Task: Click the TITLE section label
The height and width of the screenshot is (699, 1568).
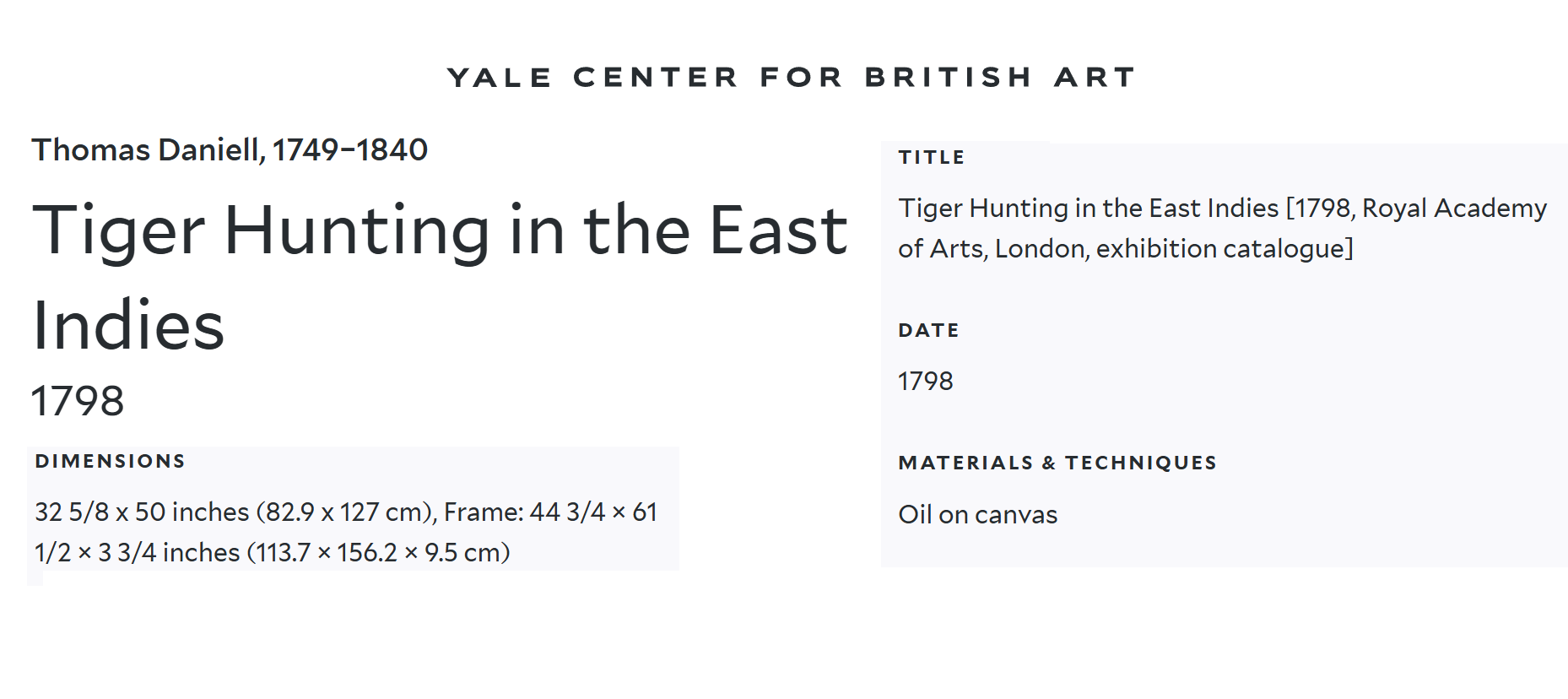Action: tap(931, 158)
